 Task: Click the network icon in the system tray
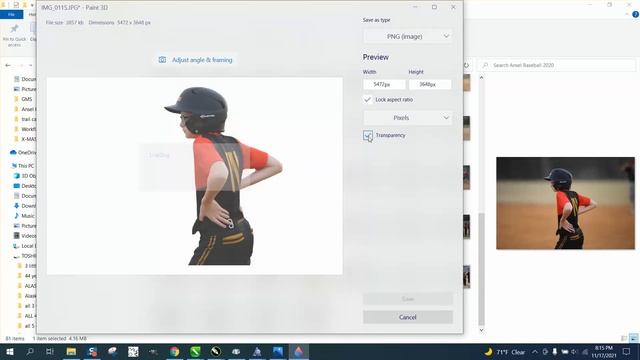584,352
